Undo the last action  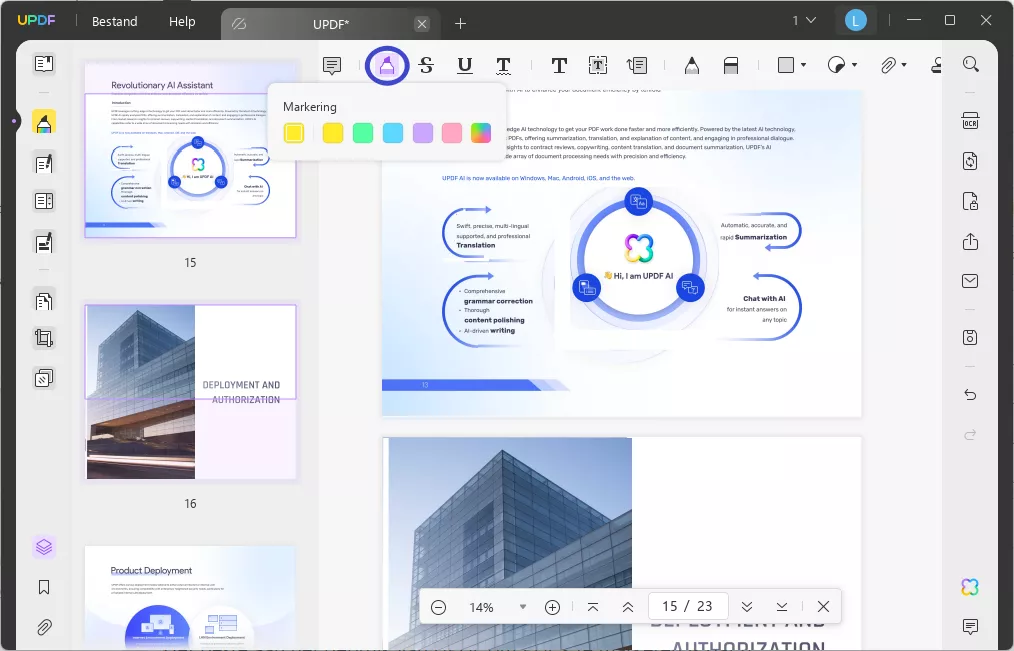[x=970, y=395]
